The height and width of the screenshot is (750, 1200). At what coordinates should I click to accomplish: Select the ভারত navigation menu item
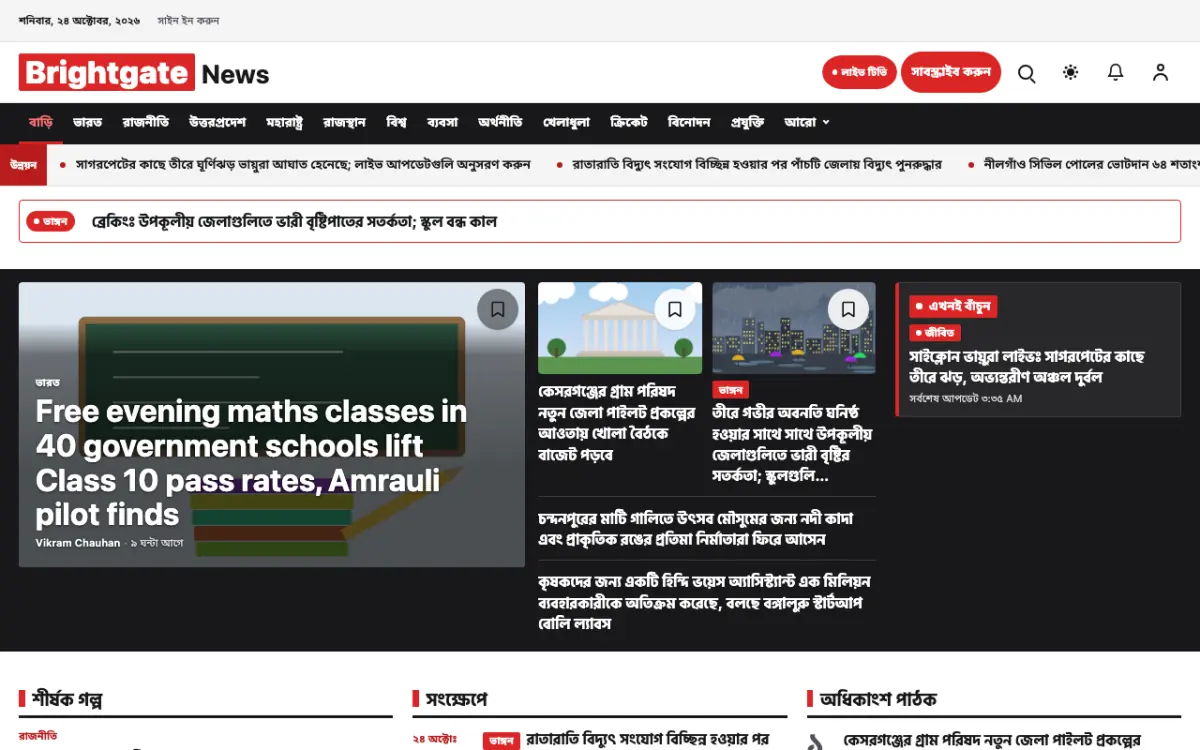click(88, 122)
